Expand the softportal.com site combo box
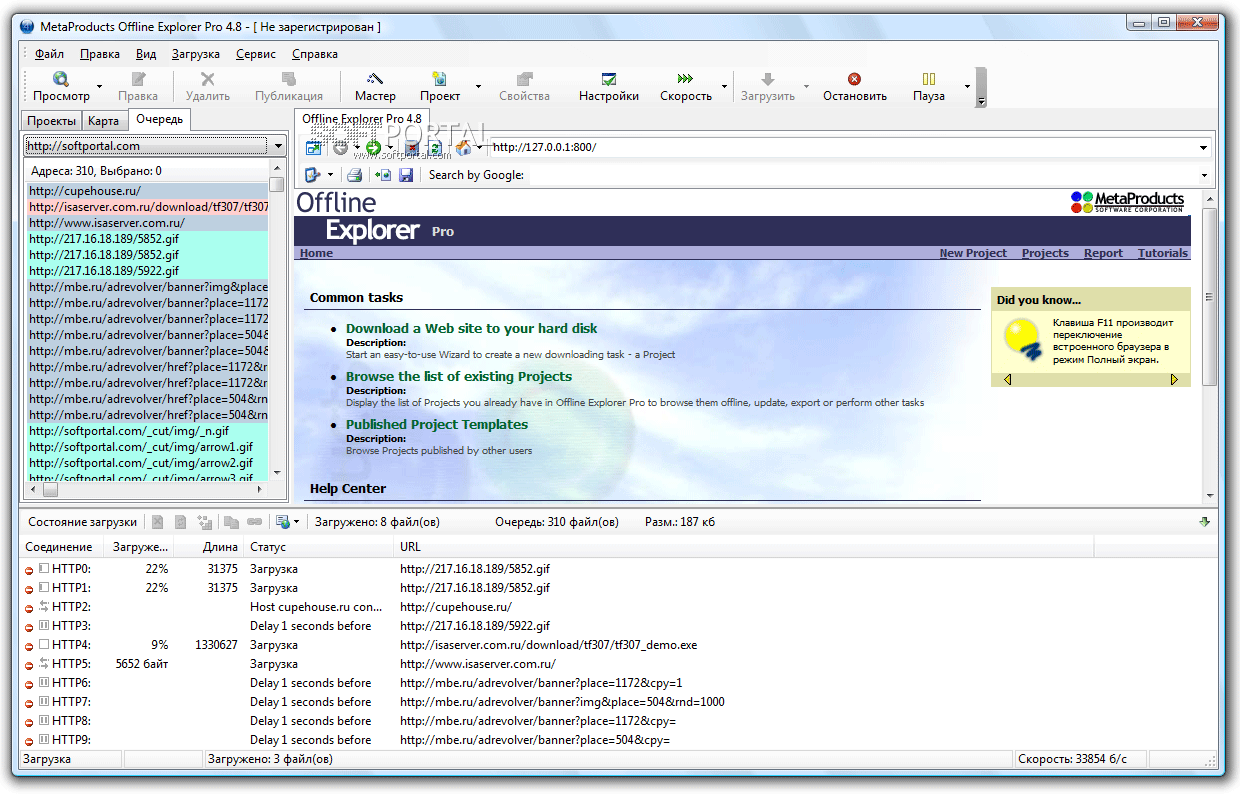Image resolution: width=1240 pixels, height=796 pixels. 277,146
